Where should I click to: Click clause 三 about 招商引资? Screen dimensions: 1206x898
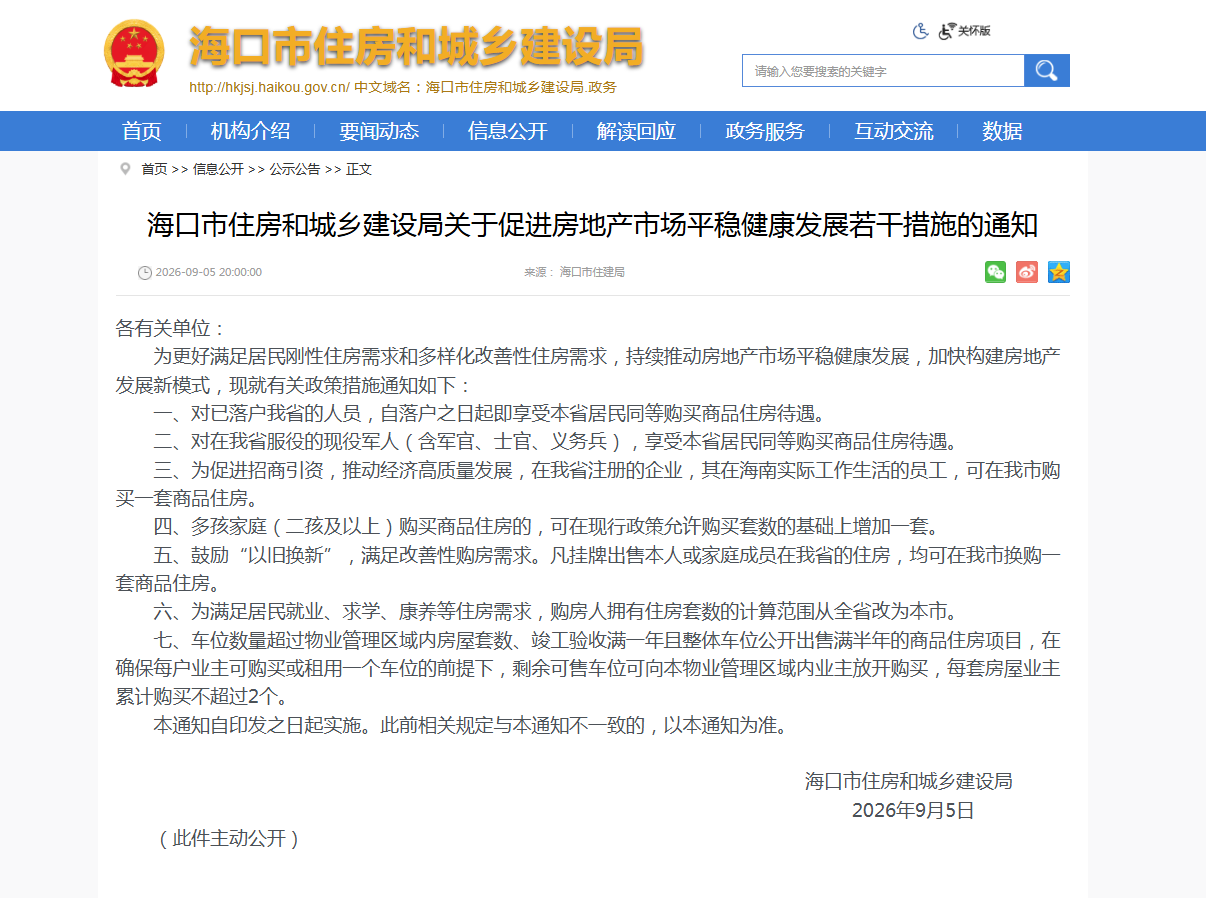588,483
